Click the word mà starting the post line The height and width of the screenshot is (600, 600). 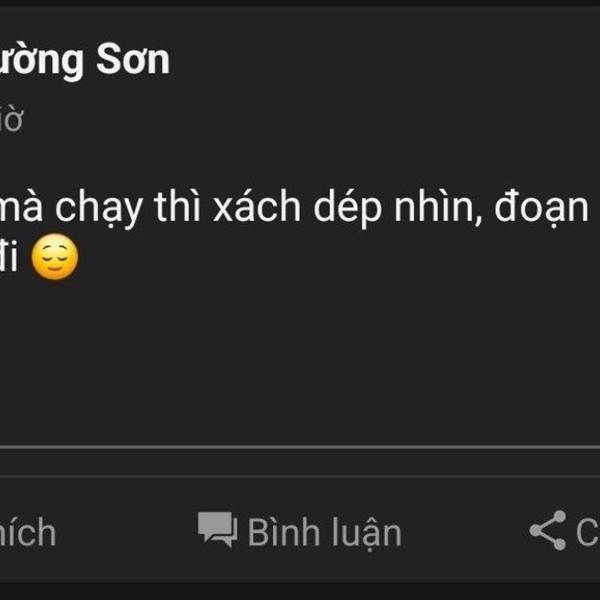point(21,209)
